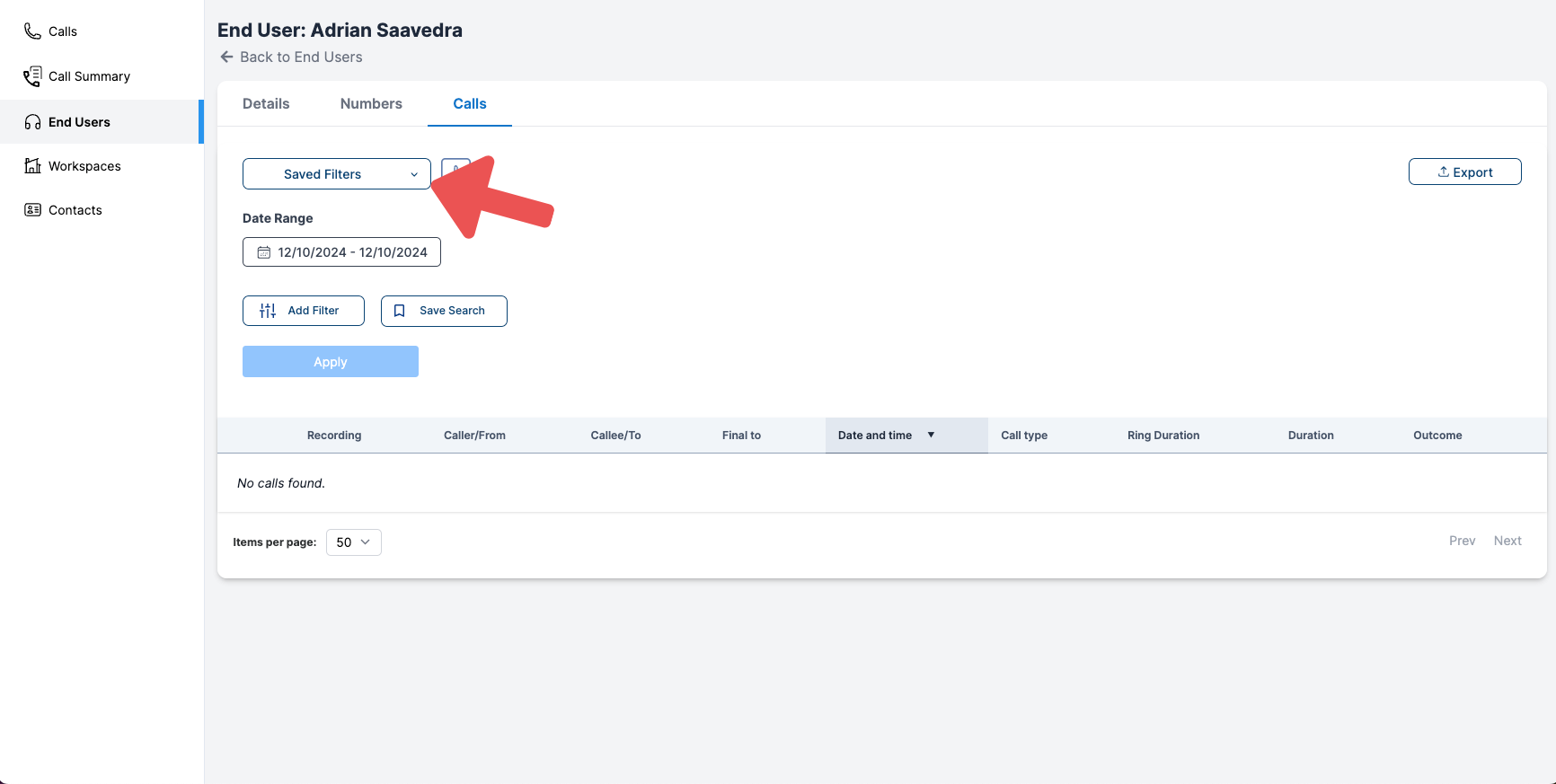Click the Duration column header

click(1311, 436)
